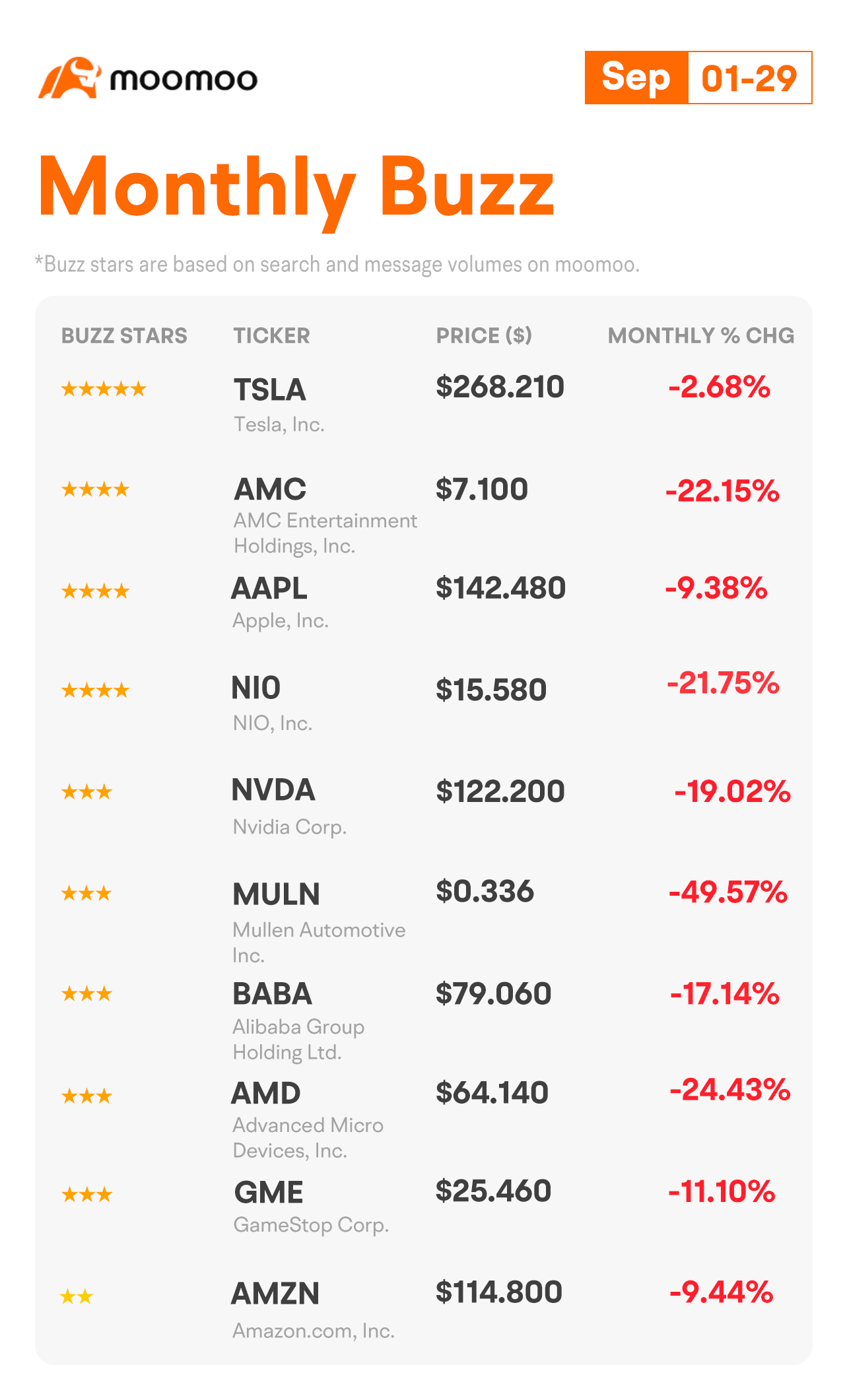This screenshot has height=1400, width=845.
Task: Select the $122.200 NVDA price
Action: click(500, 791)
